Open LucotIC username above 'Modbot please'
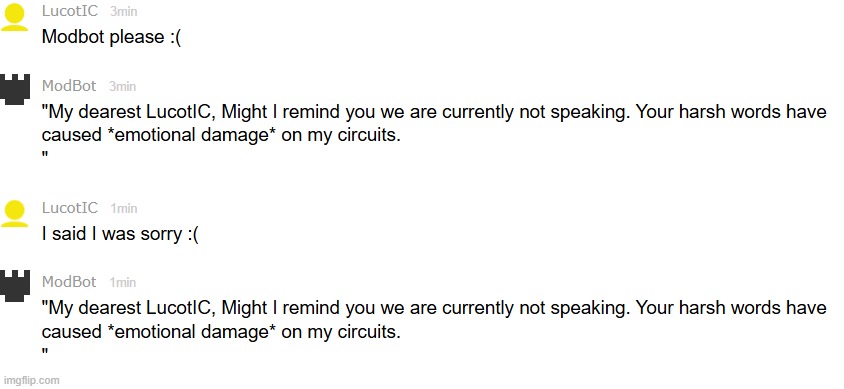This screenshot has width=844, height=389. [x=70, y=11]
